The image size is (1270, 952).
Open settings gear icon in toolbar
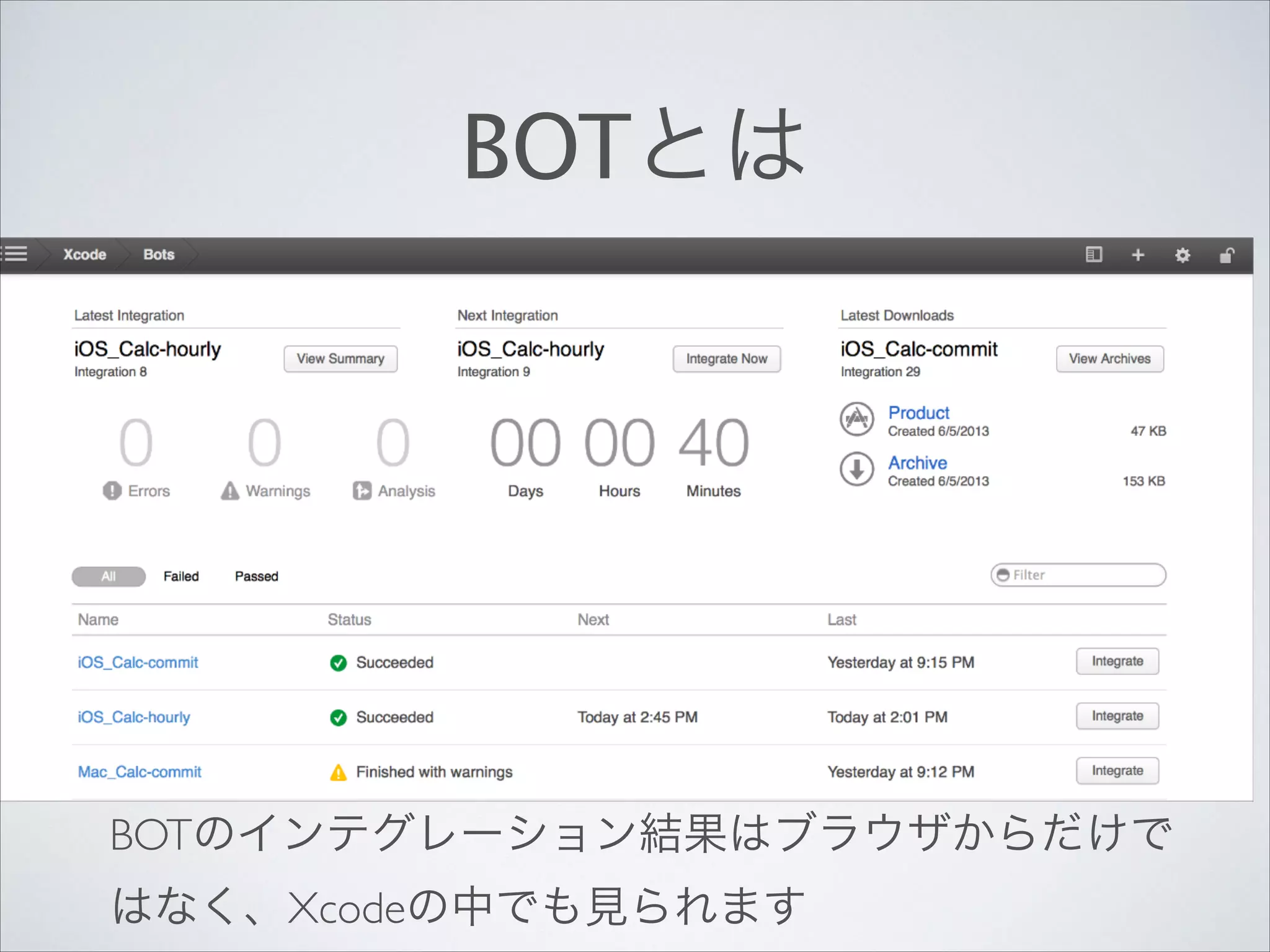(1183, 255)
